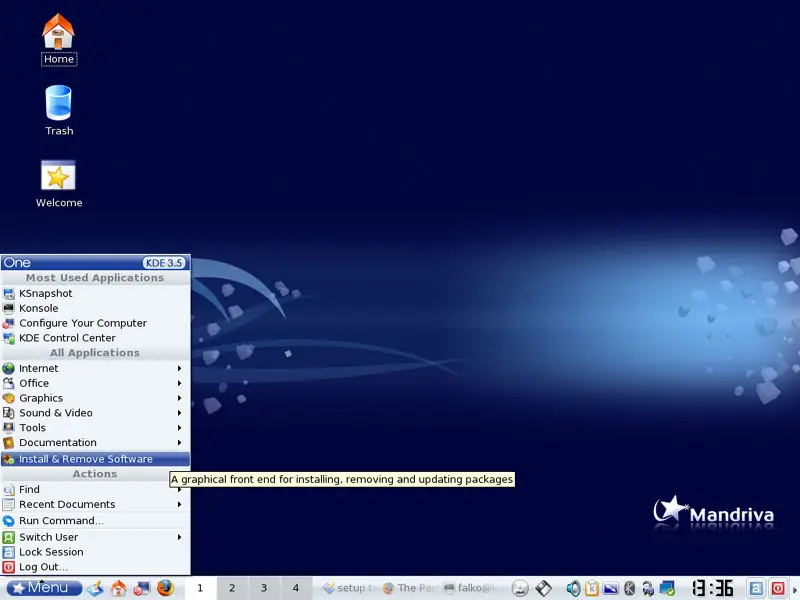This screenshot has height=600, width=800.
Task: Launch Konsole from the menu
Action: click(x=95, y=308)
